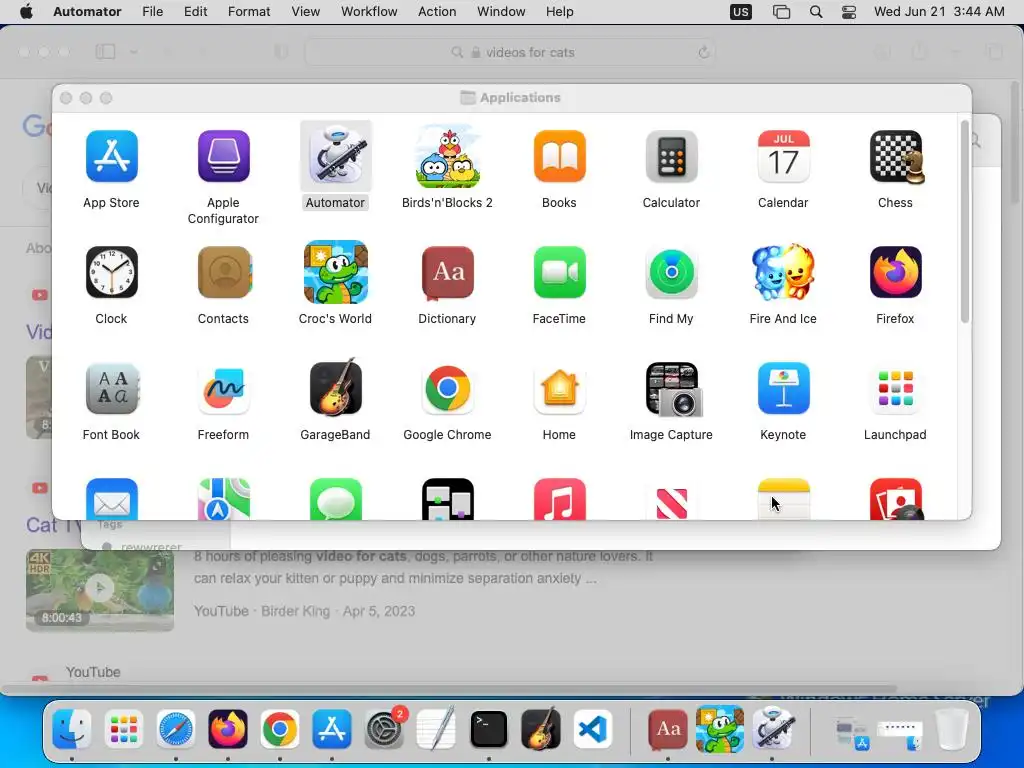Viewport: 1024px width, 768px height.
Task: Select the Maps app icon
Action: (223, 499)
